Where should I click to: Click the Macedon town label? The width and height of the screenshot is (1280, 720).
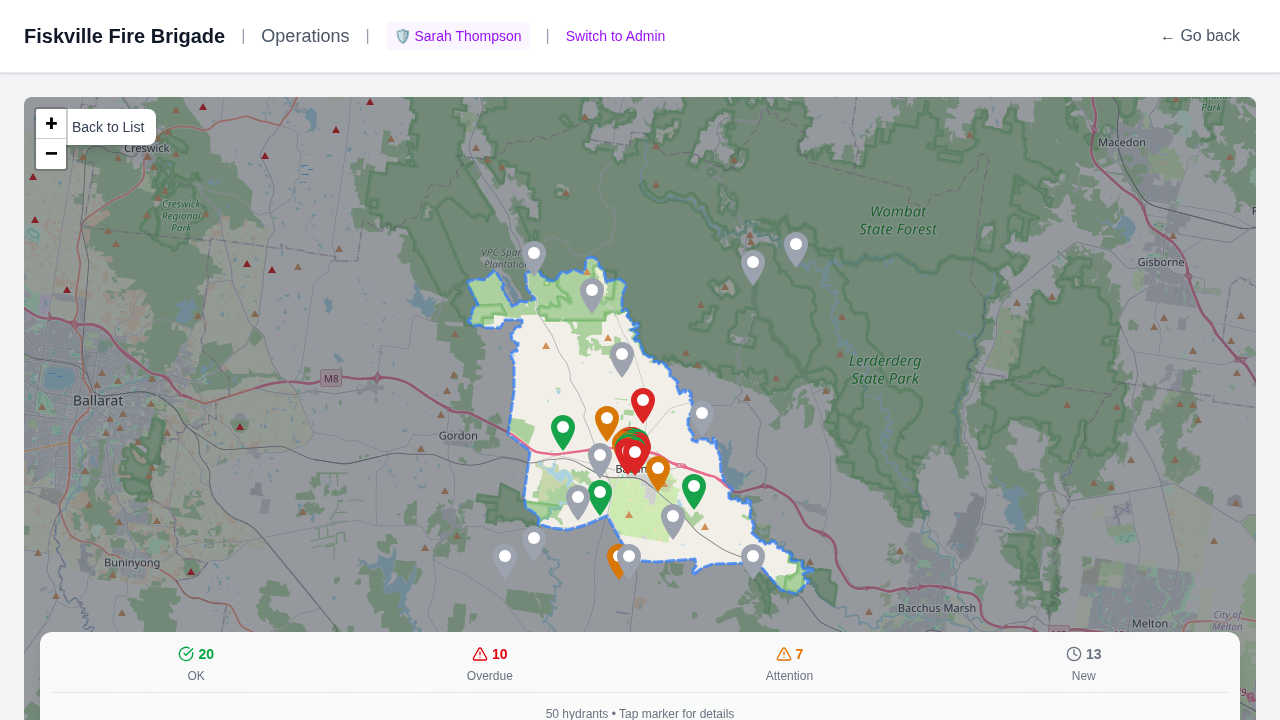[1122, 142]
